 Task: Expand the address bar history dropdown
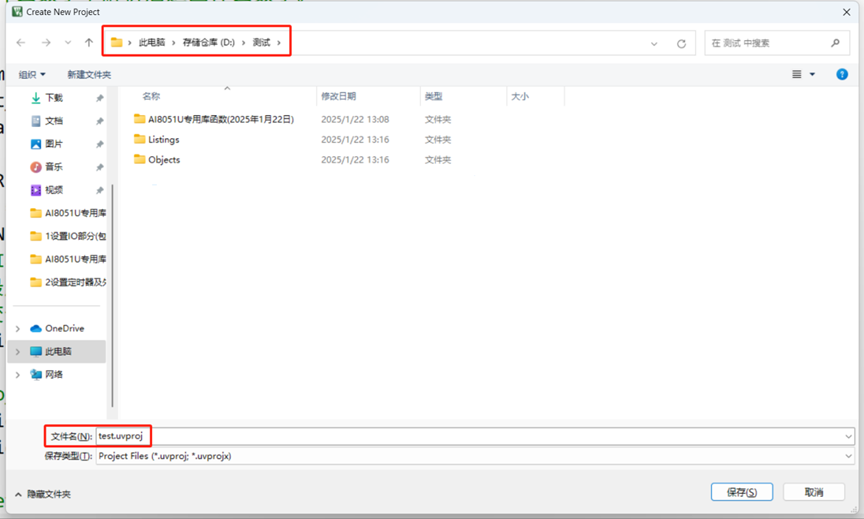(x=654, y=44)
